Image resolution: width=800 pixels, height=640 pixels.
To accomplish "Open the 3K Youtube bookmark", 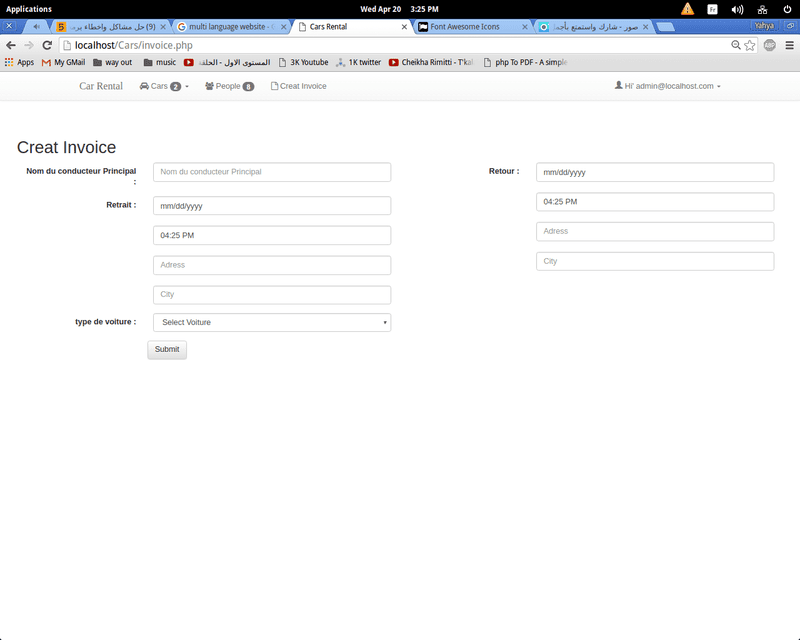I will [304, 62].
